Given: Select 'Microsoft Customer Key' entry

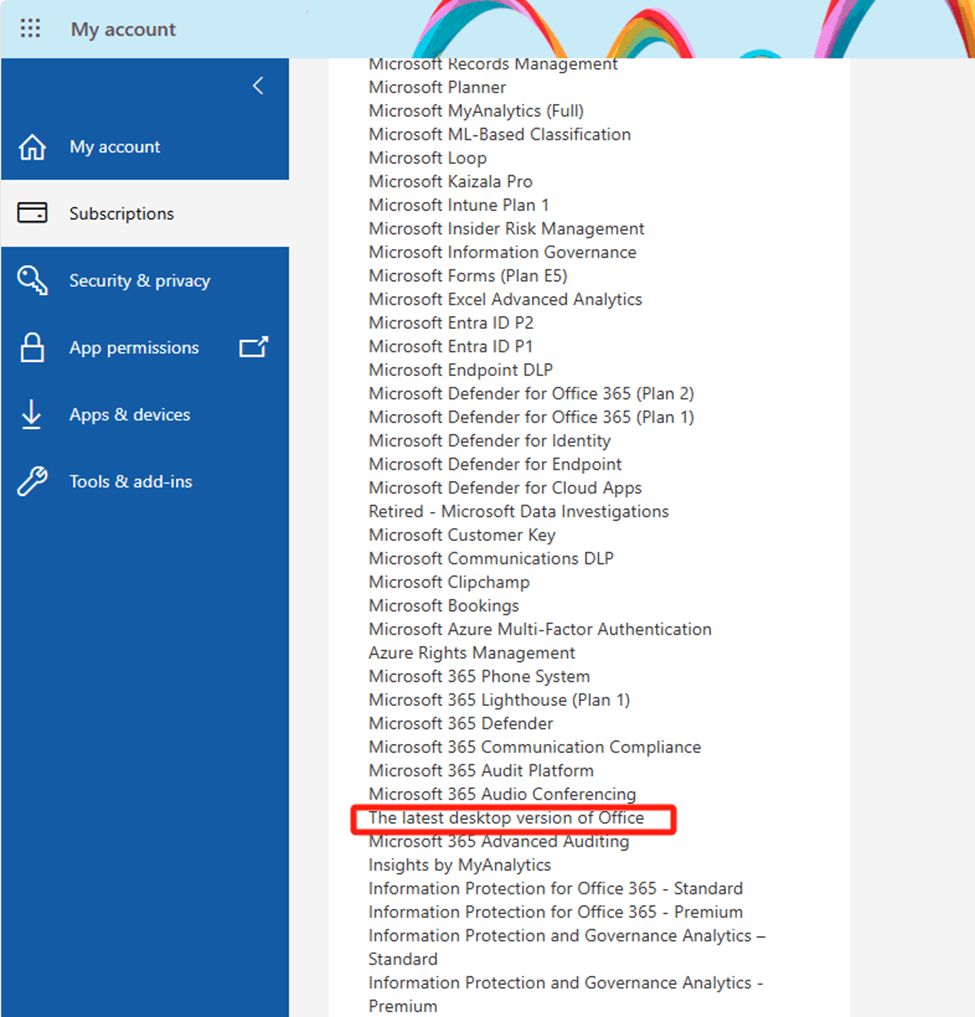Looking at the screenshot, I should tap(462, 535).
